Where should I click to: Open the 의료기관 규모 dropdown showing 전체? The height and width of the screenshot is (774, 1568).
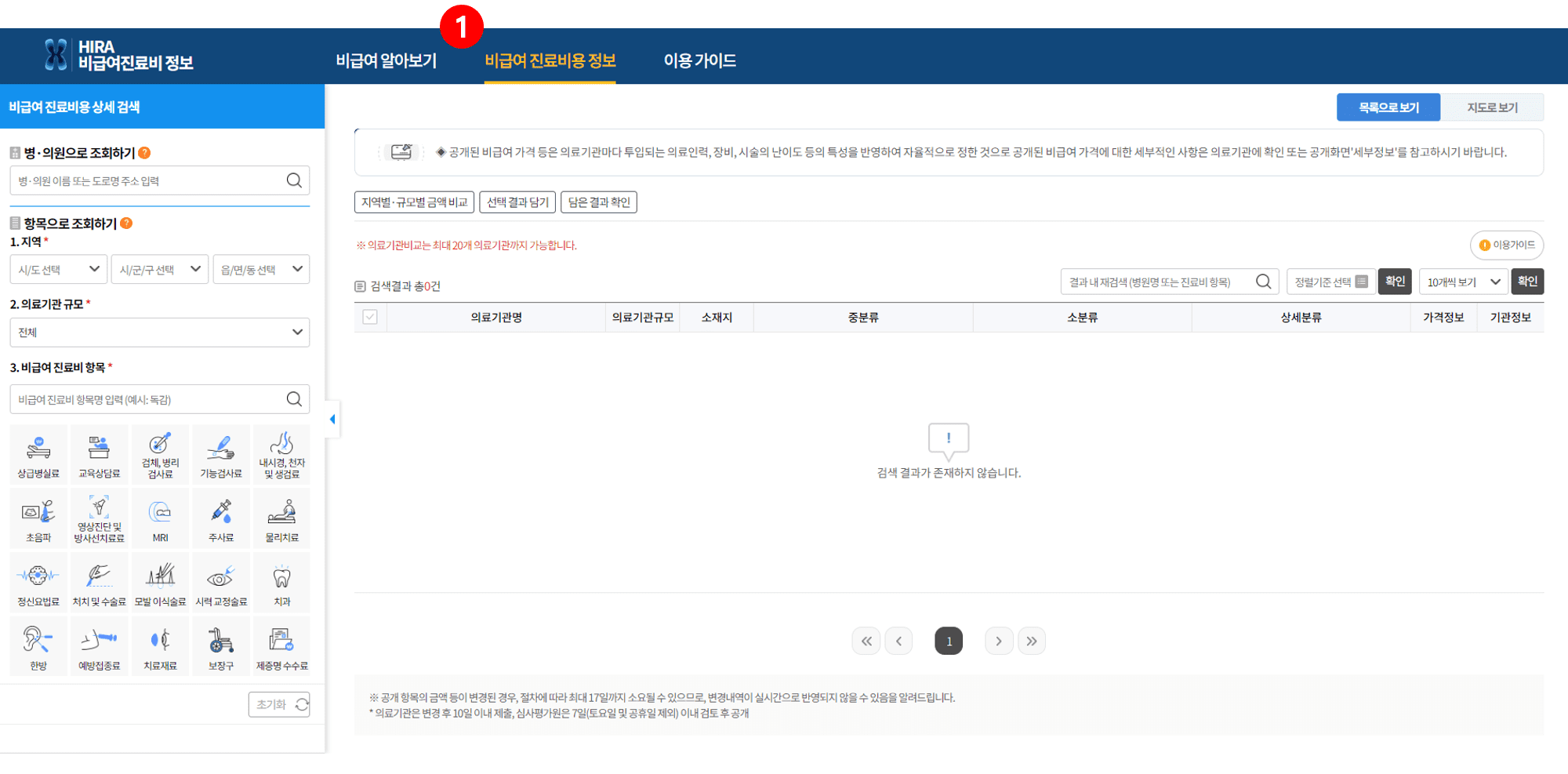click(x=159, y=332)
